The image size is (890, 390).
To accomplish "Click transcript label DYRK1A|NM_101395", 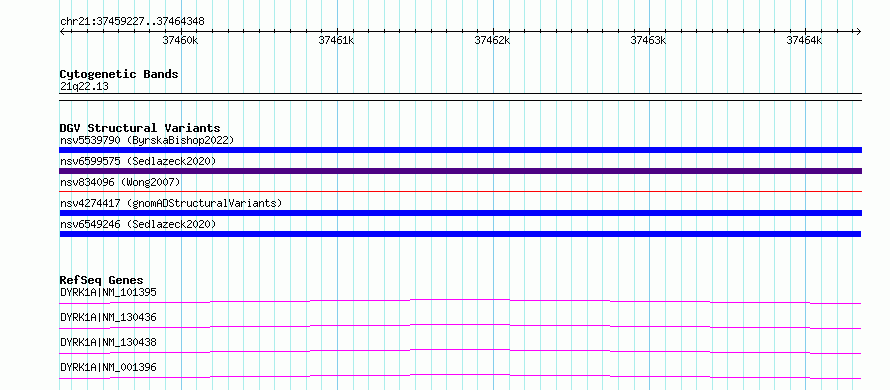I will tap(108, 292).
